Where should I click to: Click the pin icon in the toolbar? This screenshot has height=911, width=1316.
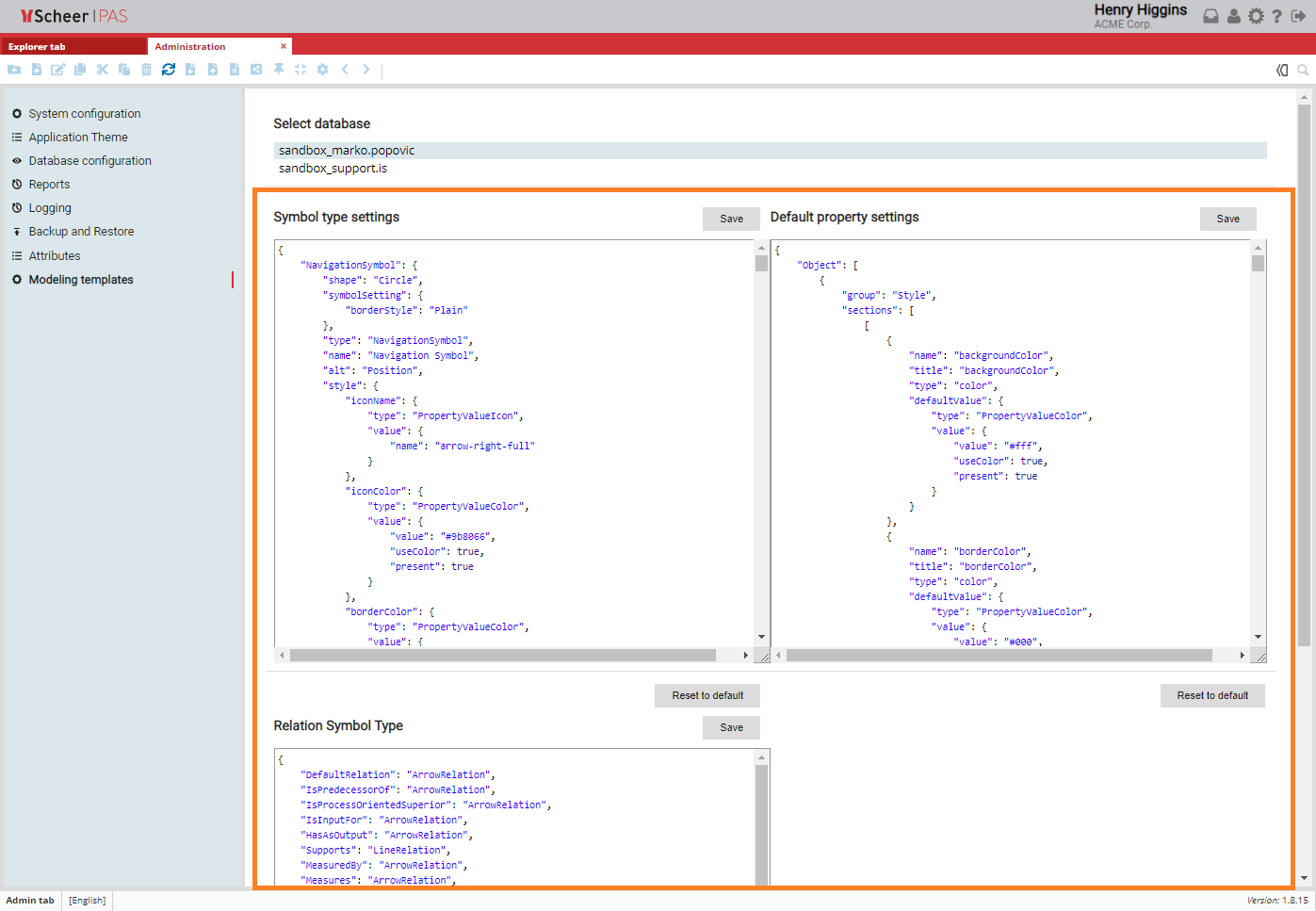click(279, 70)
